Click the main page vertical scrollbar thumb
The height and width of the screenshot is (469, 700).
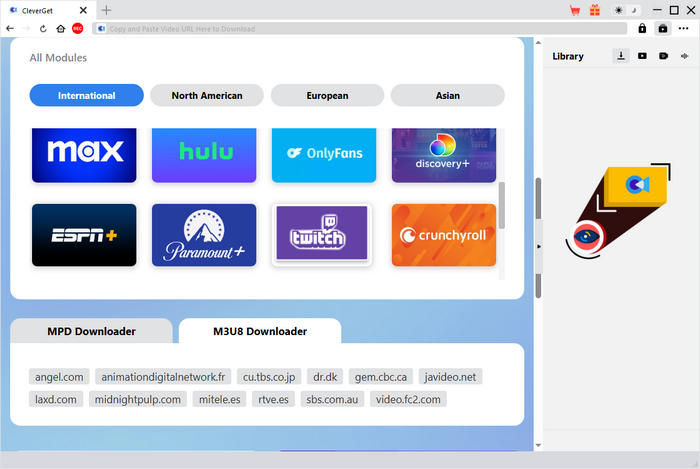(x=538, y=199)
